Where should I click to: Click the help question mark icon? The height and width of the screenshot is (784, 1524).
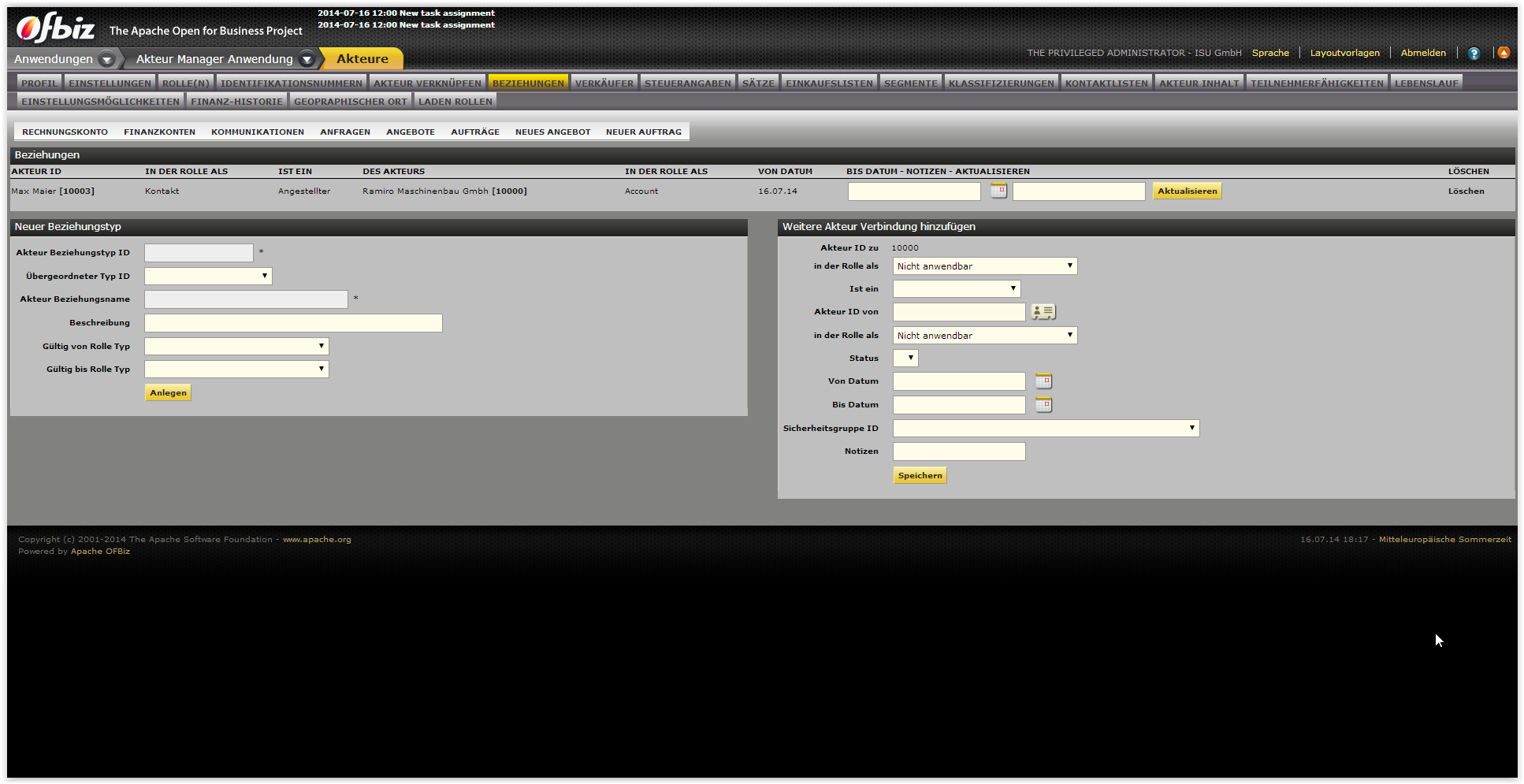tap(1474, 54)
